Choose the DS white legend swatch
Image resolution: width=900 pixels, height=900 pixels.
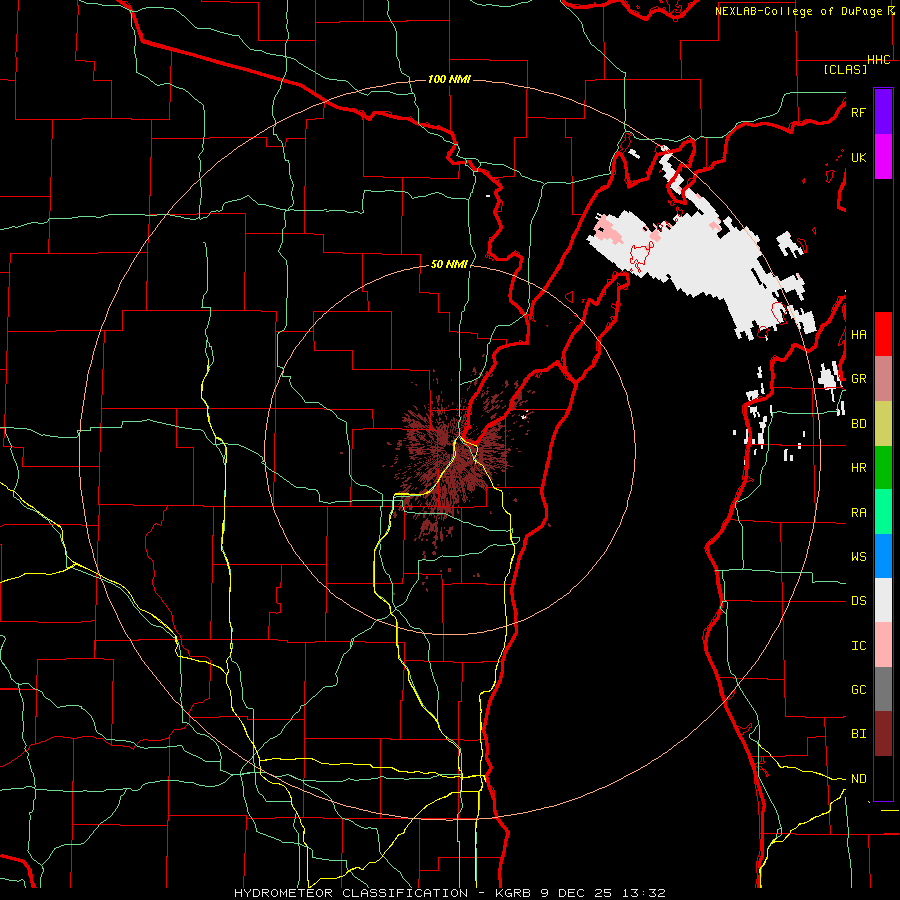click(x=883, y=600)
